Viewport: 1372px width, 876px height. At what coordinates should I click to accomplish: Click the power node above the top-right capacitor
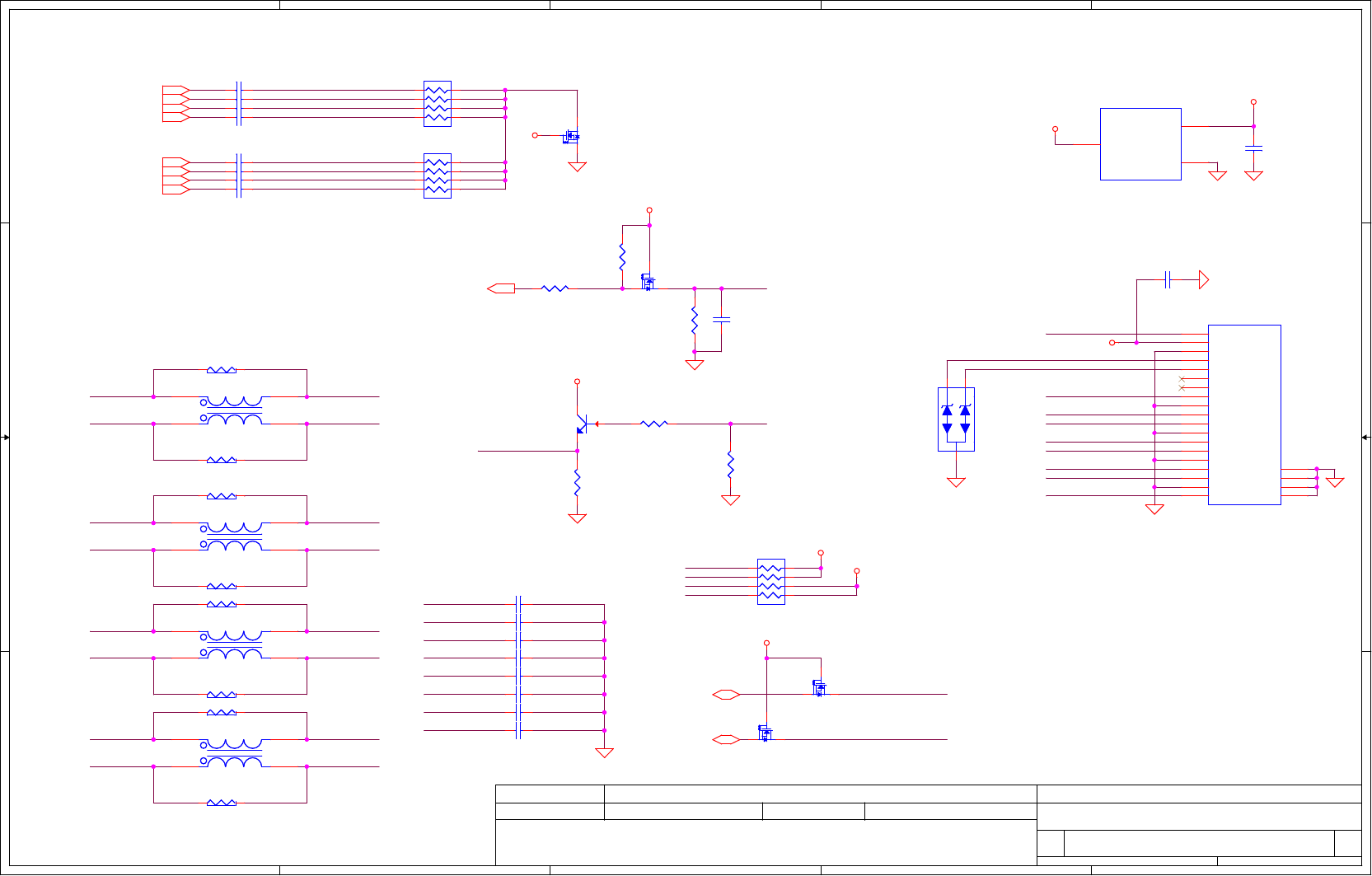coord(1253,102)
